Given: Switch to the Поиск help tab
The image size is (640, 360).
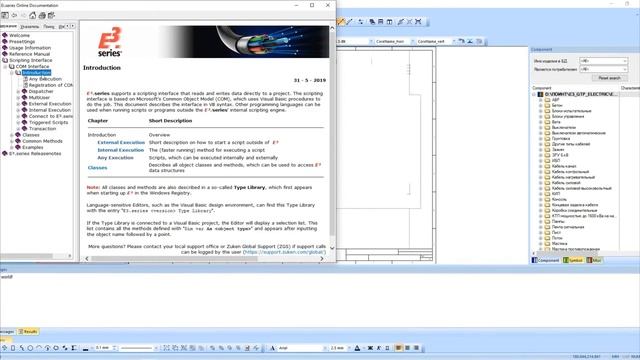Looking at the screenshot, I should click(x=49, y=27).
